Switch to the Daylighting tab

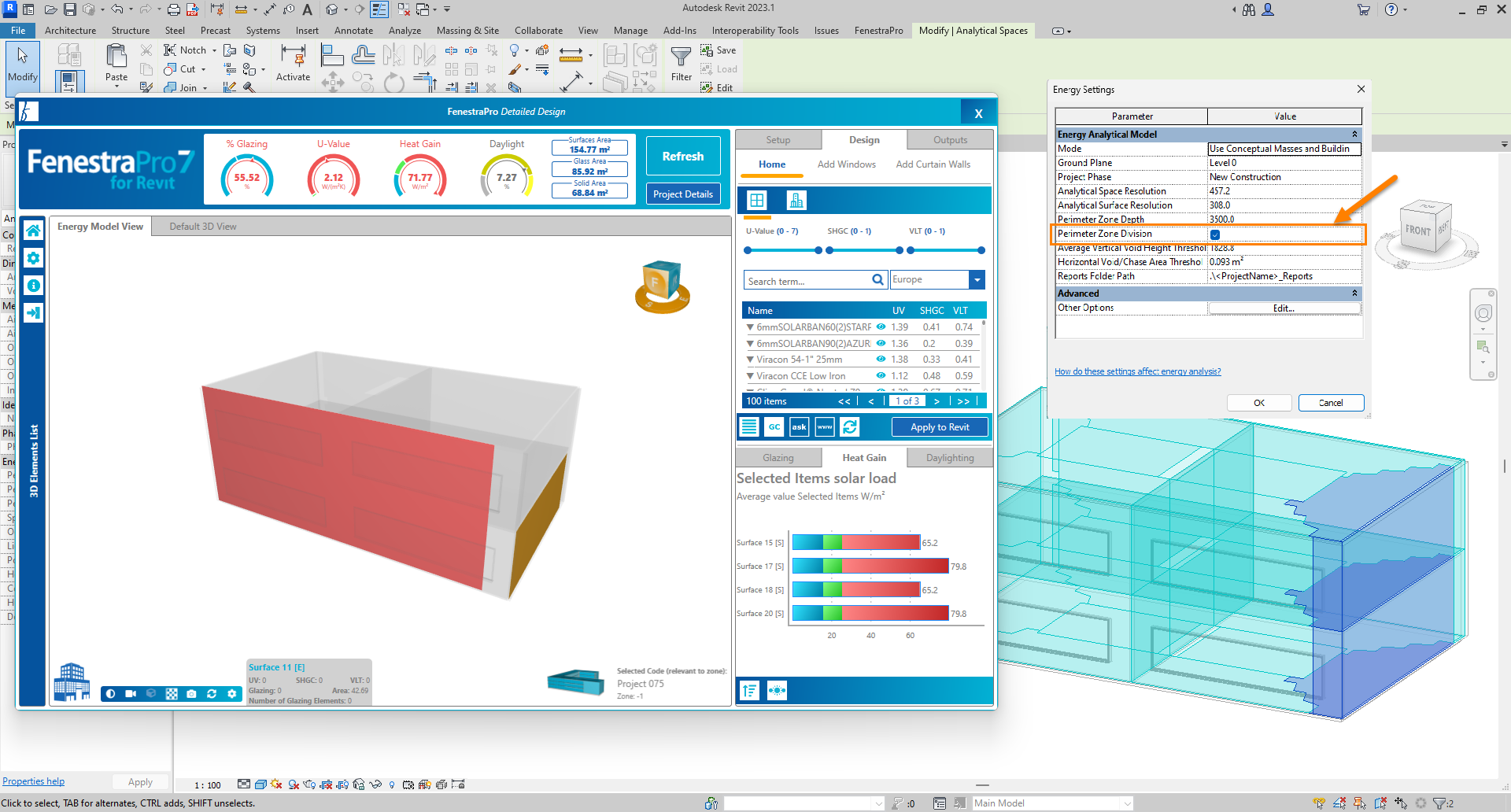coord(950,458)
